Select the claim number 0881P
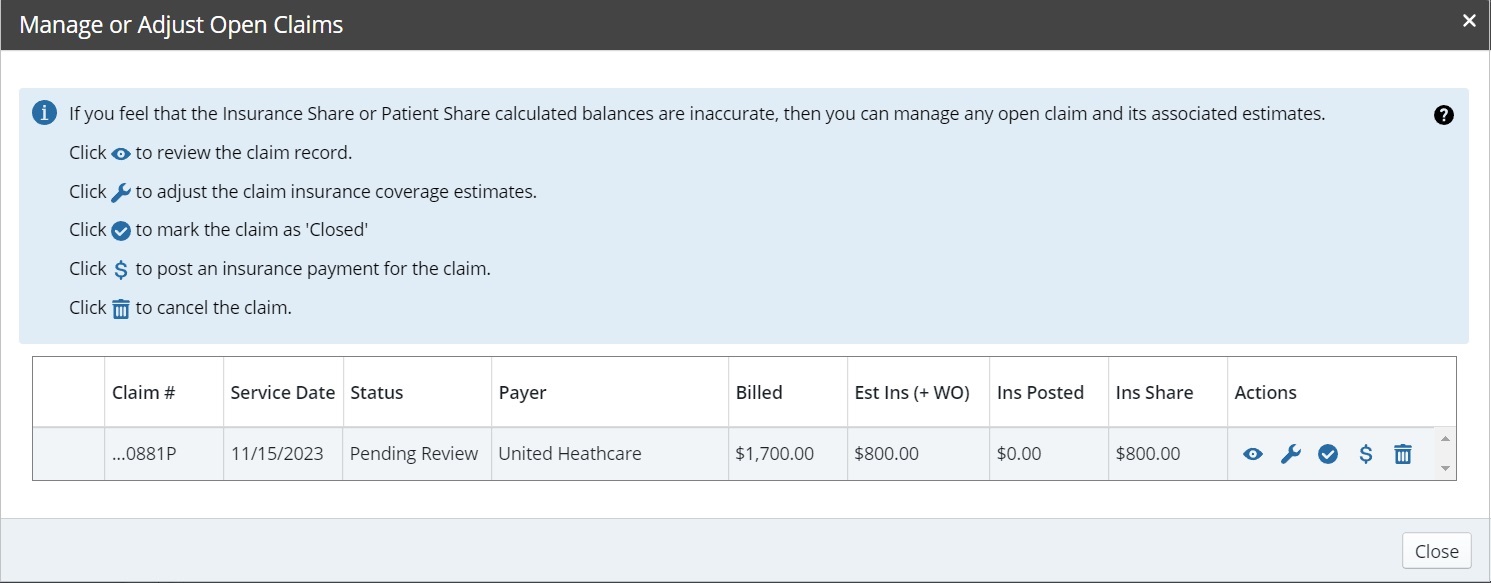The image size is (1491, 583). [x=143, y=453]
